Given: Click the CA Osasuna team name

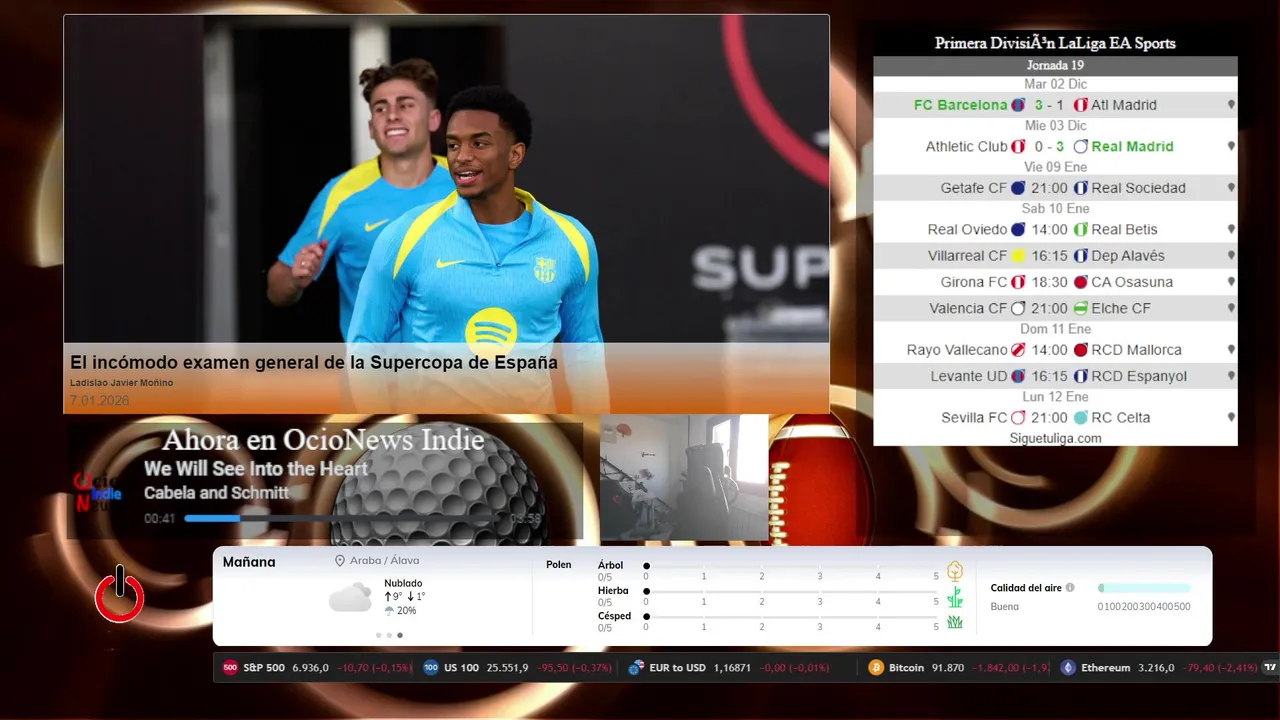Looking at the screenshot, I should [x=1132, y=282].
